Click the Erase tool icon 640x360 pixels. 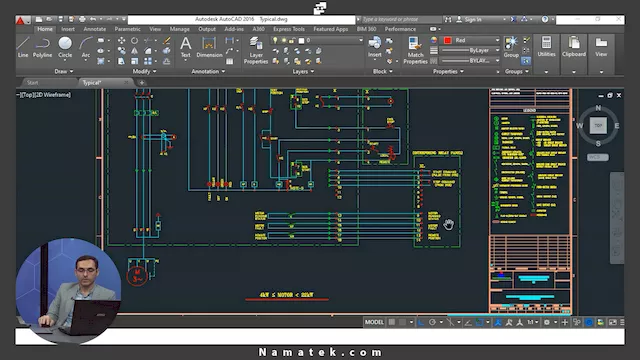click(167, 40)
